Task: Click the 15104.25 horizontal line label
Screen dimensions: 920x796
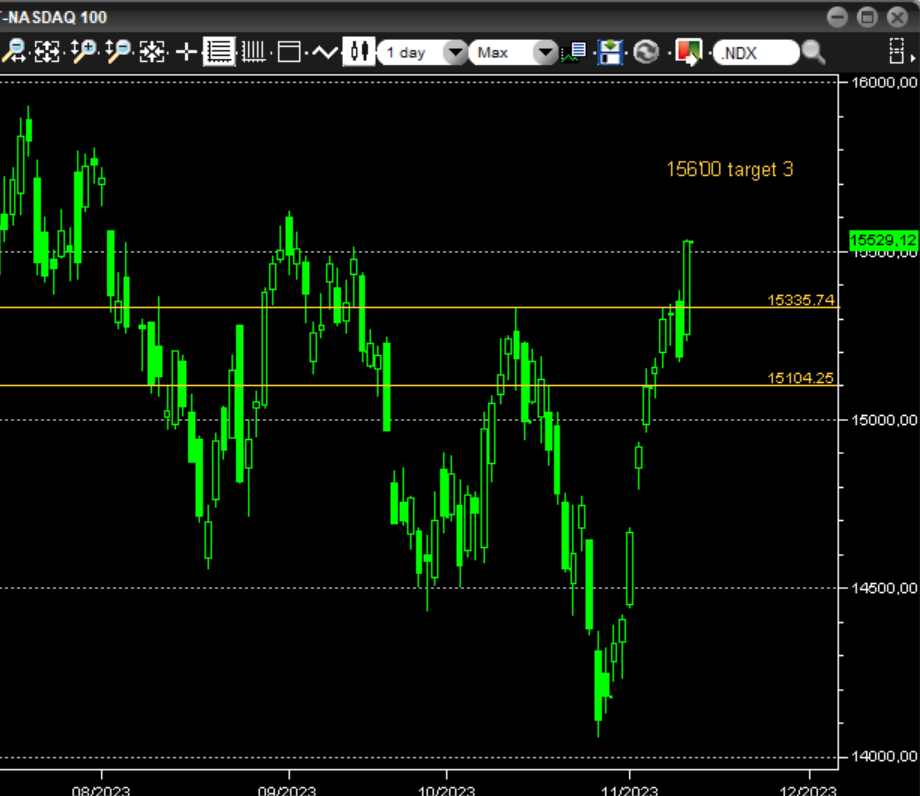Action: point(800,378)
